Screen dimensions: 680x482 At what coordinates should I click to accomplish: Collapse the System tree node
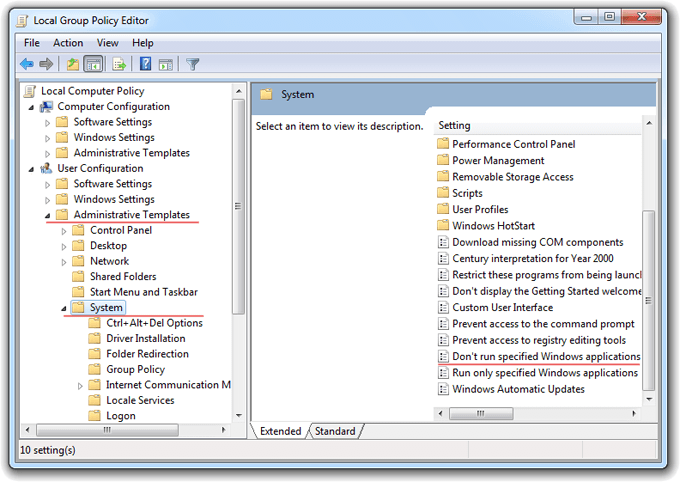coord(64,308)
